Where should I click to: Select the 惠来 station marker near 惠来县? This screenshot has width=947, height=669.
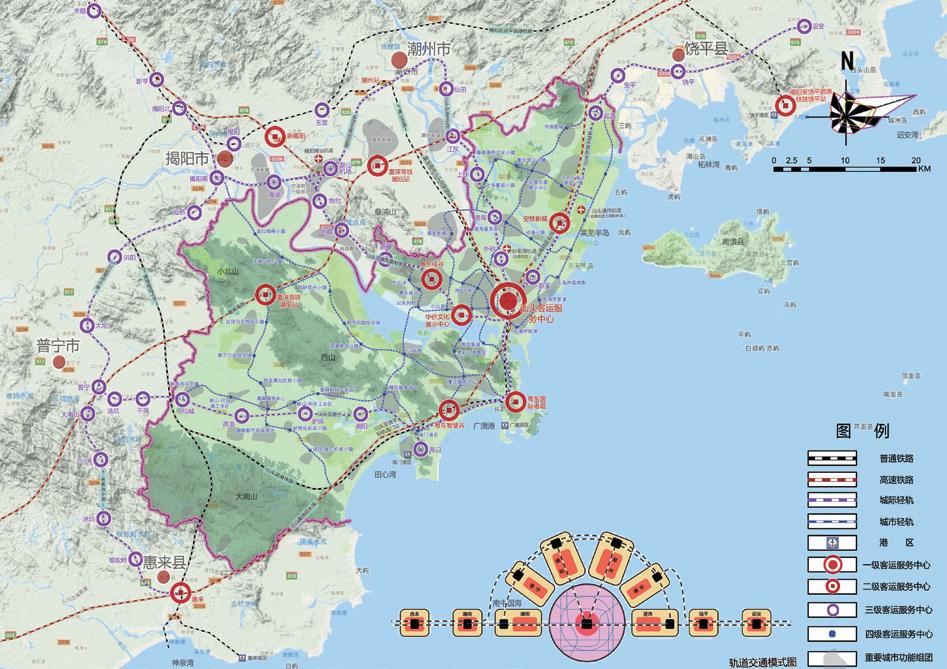pos(180,591)
